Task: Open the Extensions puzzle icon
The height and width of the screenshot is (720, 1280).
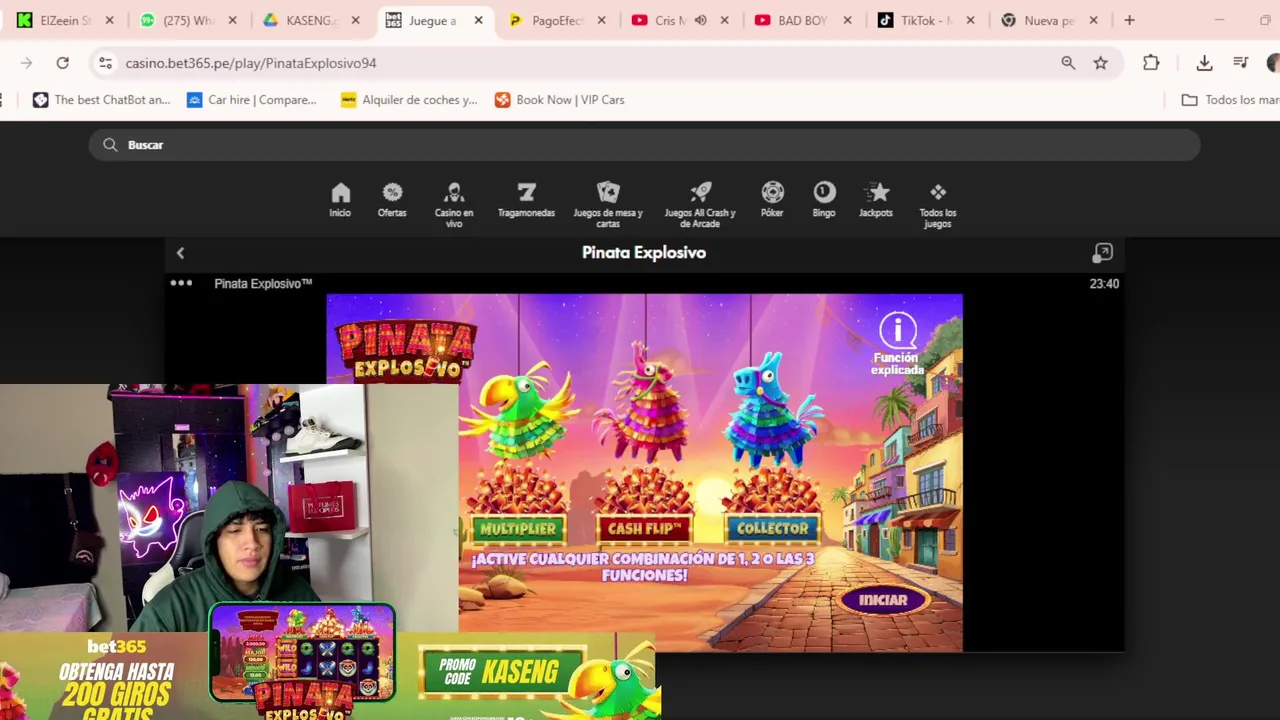Action: pyautogui.click(x=1151, y=63)
